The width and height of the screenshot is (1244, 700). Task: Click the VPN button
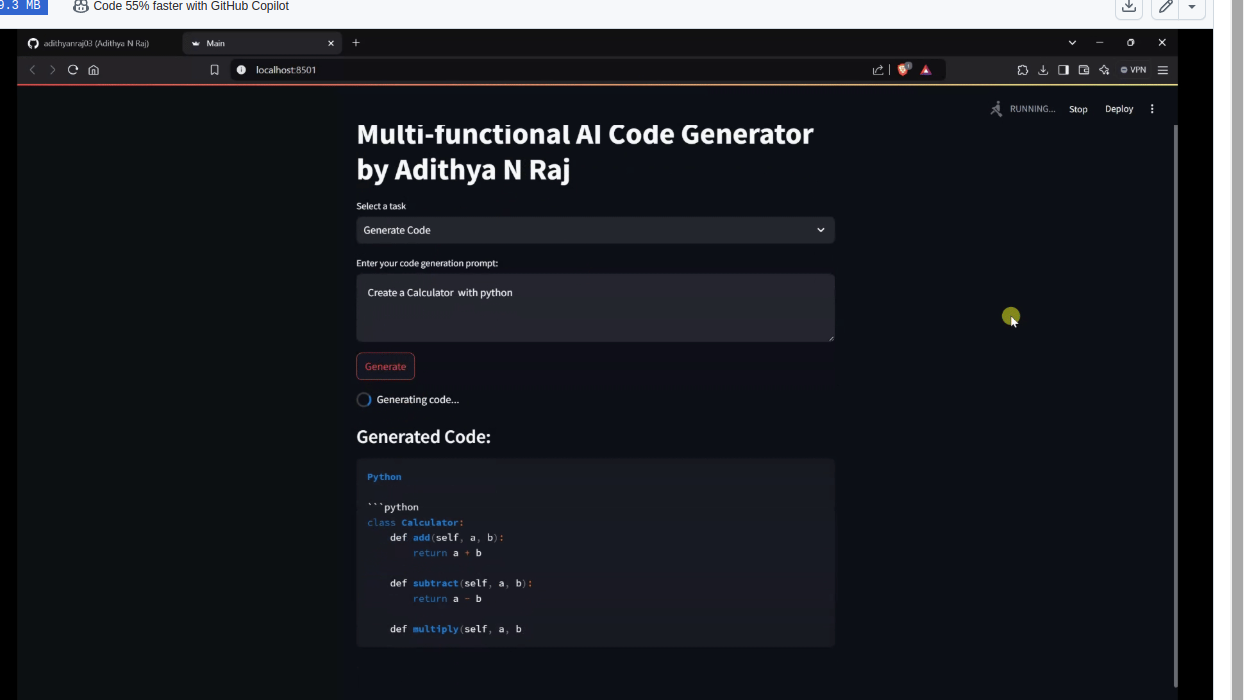pos(1133,70)
